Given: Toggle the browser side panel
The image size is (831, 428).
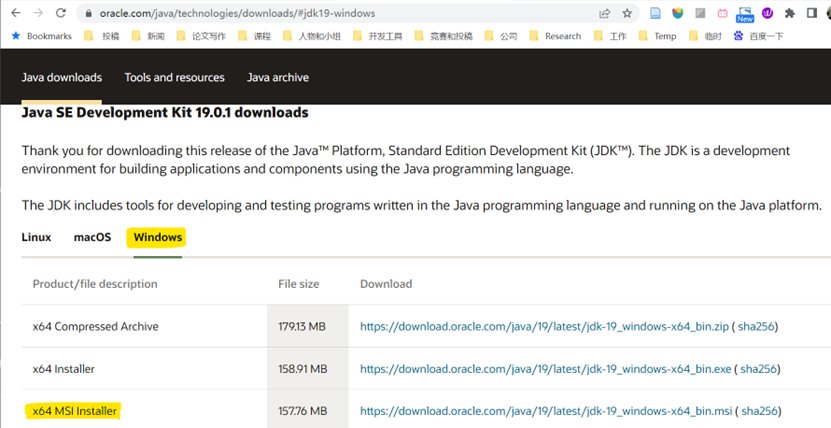Looking at the screenshot, I should coord(812,13).
